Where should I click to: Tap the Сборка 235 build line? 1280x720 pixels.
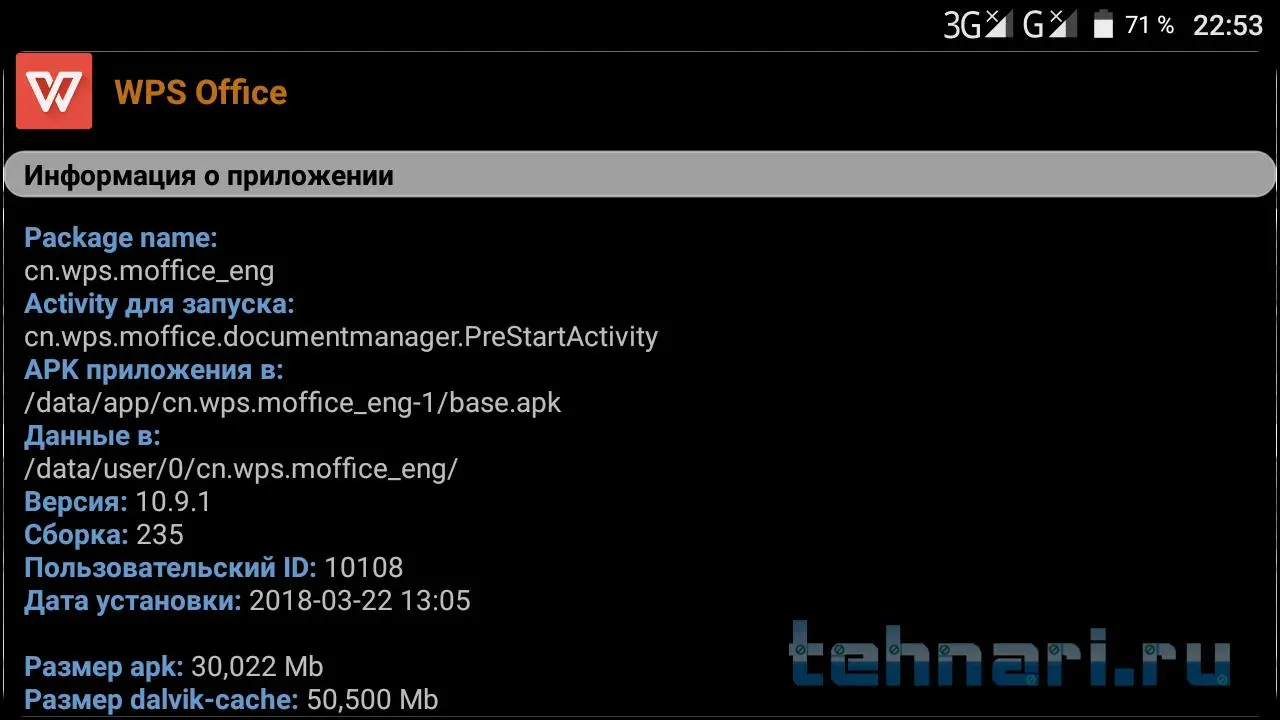click(104, 535)
